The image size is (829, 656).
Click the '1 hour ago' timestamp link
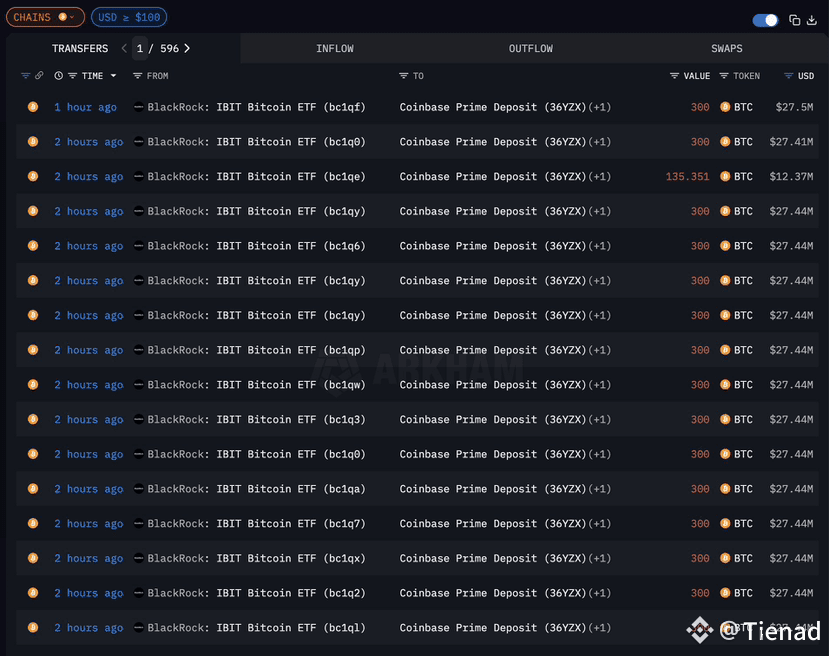[x=85, y=107]
